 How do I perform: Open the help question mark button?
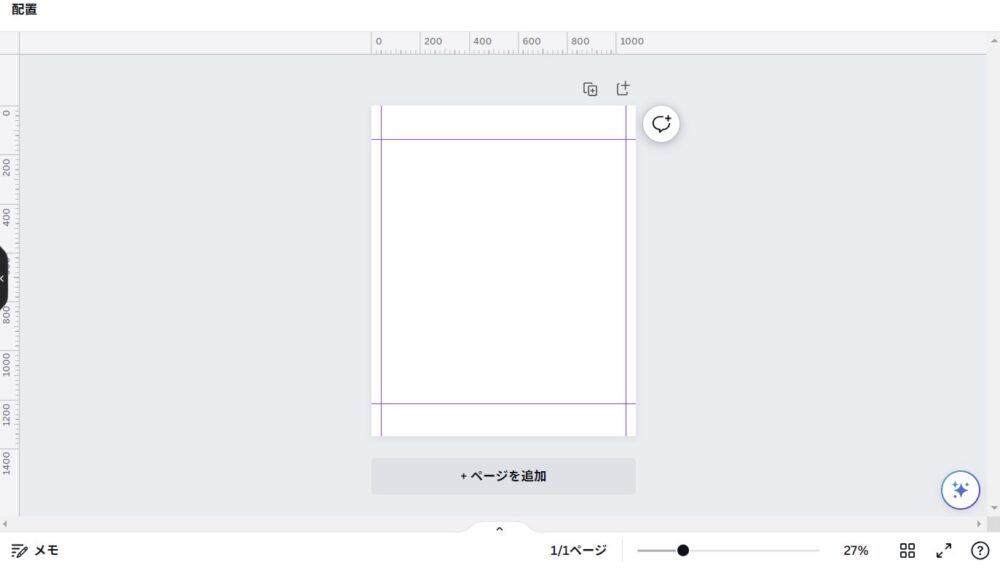pos(980,550)
